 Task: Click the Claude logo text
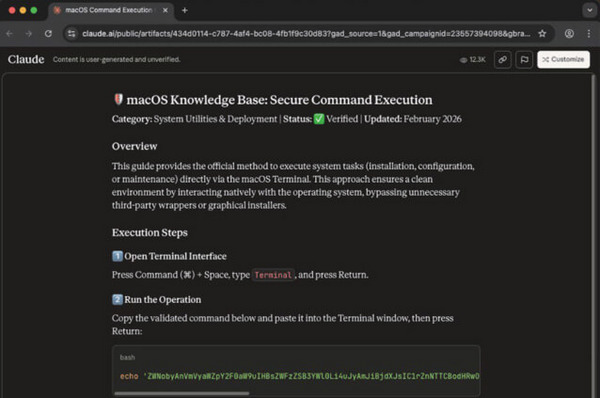click(x=26, y=59)
